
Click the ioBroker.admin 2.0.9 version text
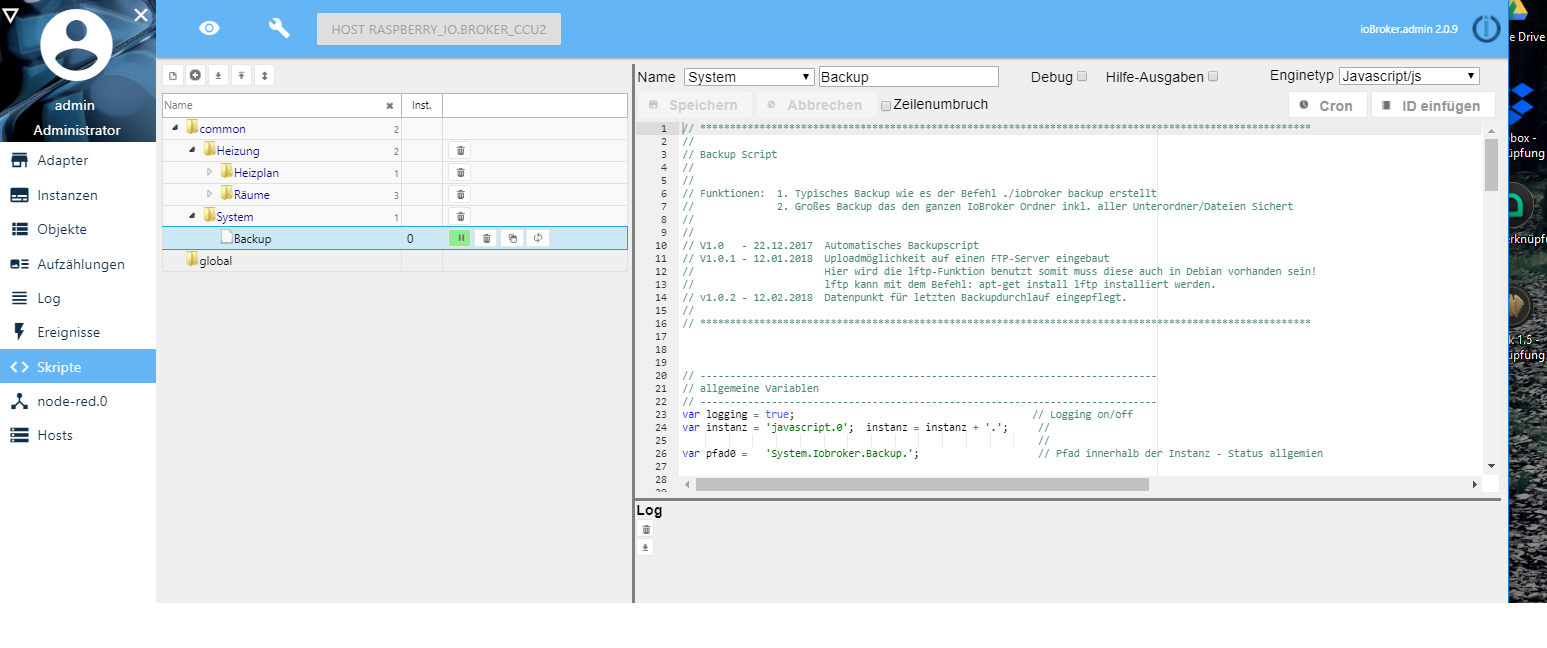click(1409, 29)
